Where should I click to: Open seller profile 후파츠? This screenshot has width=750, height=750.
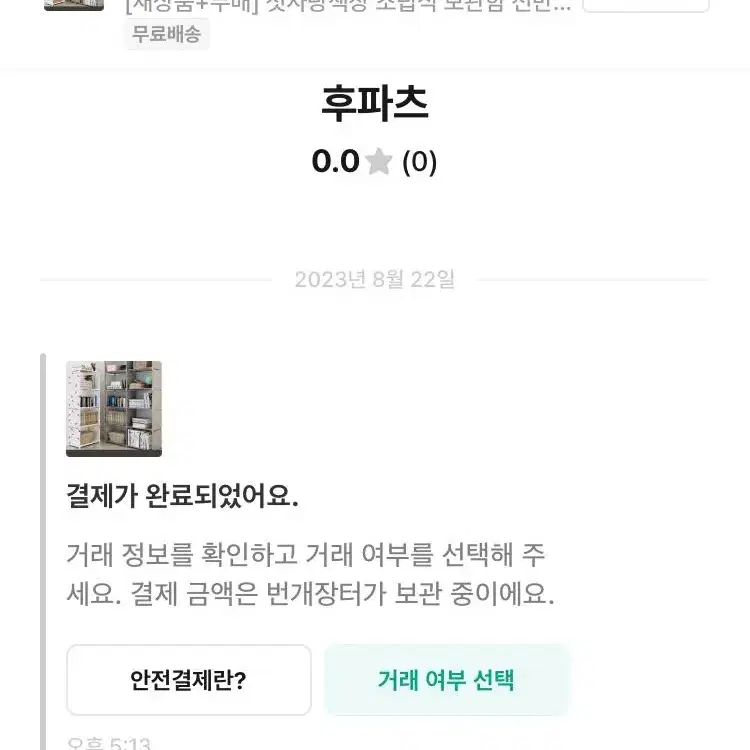(375, 103)
